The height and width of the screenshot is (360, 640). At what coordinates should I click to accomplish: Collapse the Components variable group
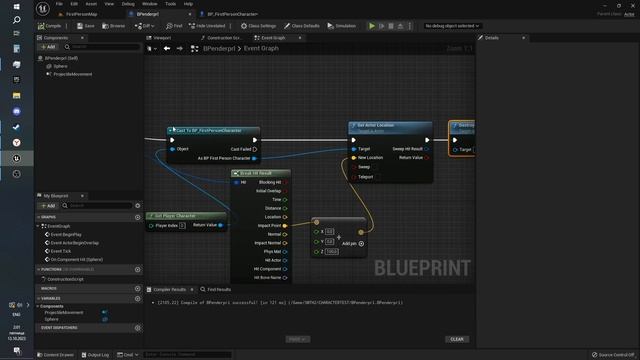tap(38, 306)
